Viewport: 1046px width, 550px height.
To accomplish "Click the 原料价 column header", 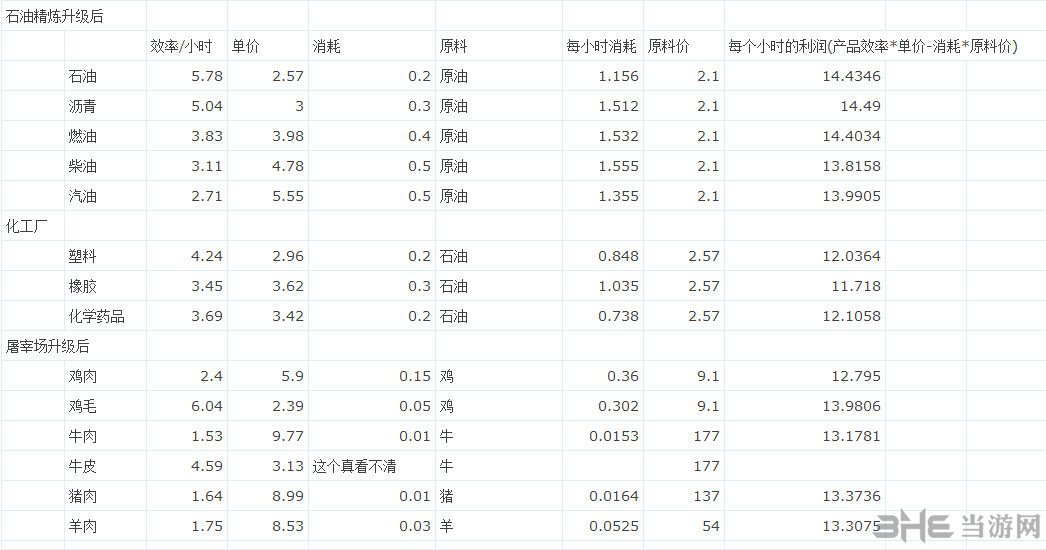I will (x=668, y=46).
